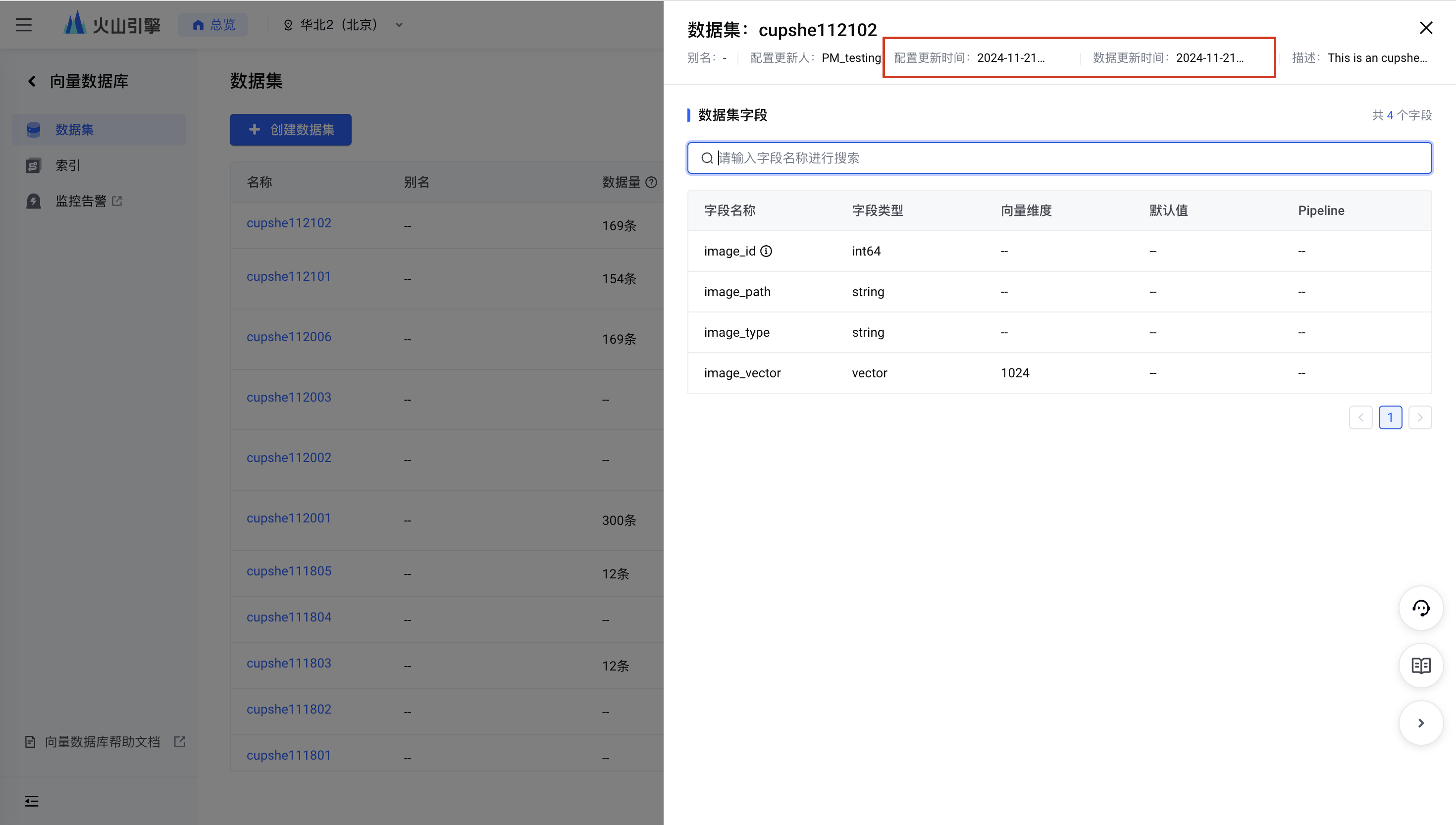Open dataset cupshe111805 in the list
The height and width of the screenshot is (825, 1456).
tap(288, 570)
